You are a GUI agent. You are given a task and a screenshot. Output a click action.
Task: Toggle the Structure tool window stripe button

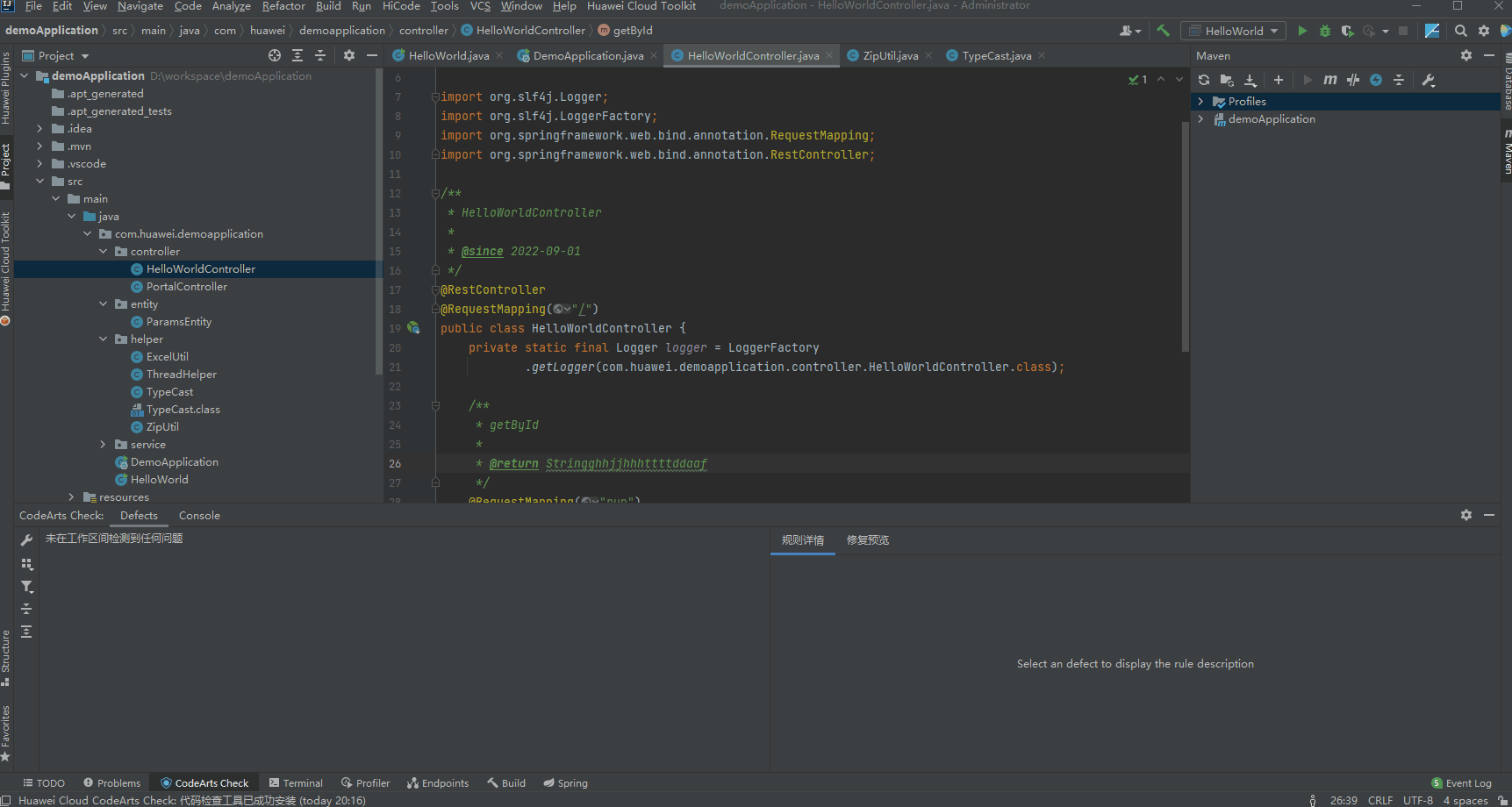pyautogui.click(x=5, y=658)
